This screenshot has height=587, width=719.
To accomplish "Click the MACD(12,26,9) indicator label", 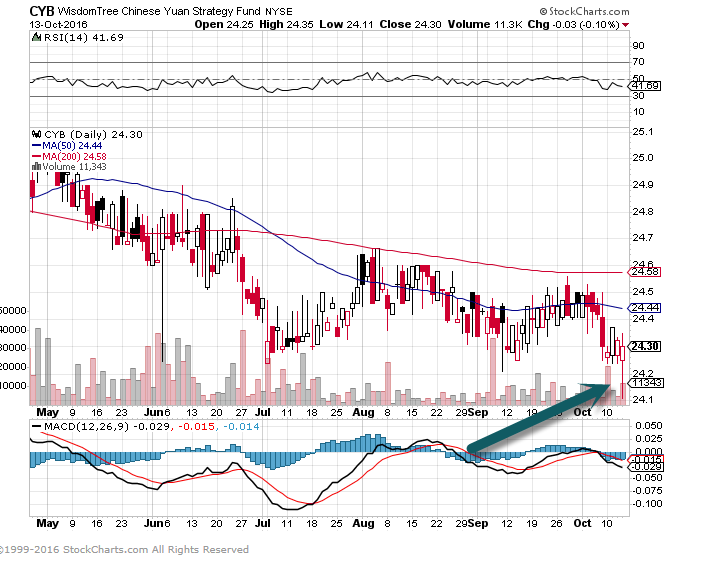I will tap(86, 426).
